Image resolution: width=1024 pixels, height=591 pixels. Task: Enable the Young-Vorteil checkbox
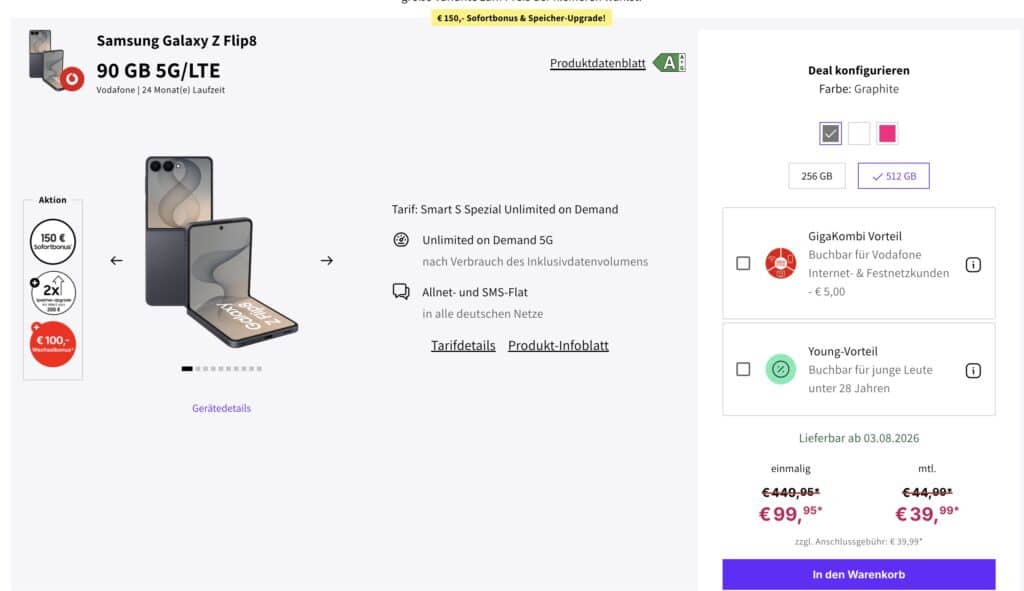click(743, 369)
